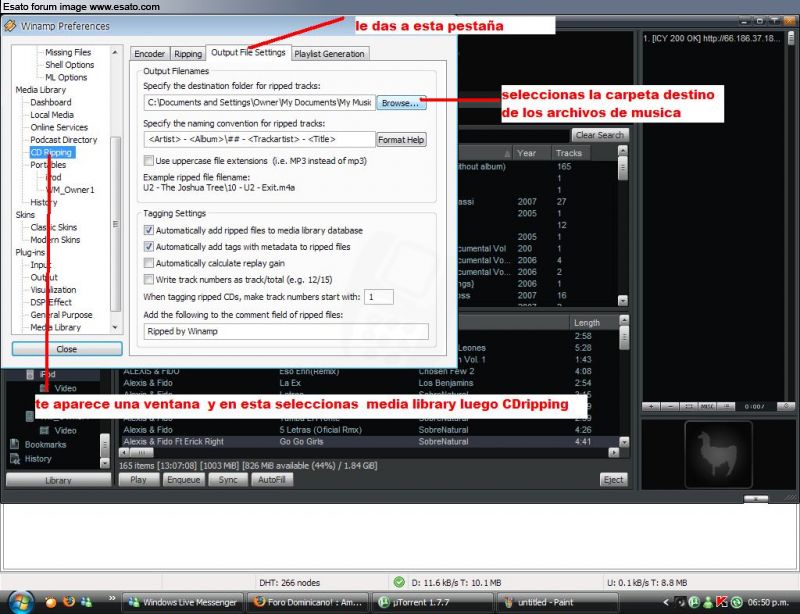Click the destination folder path field
Screen dimensions: 800x614
[x=259, y=103]
